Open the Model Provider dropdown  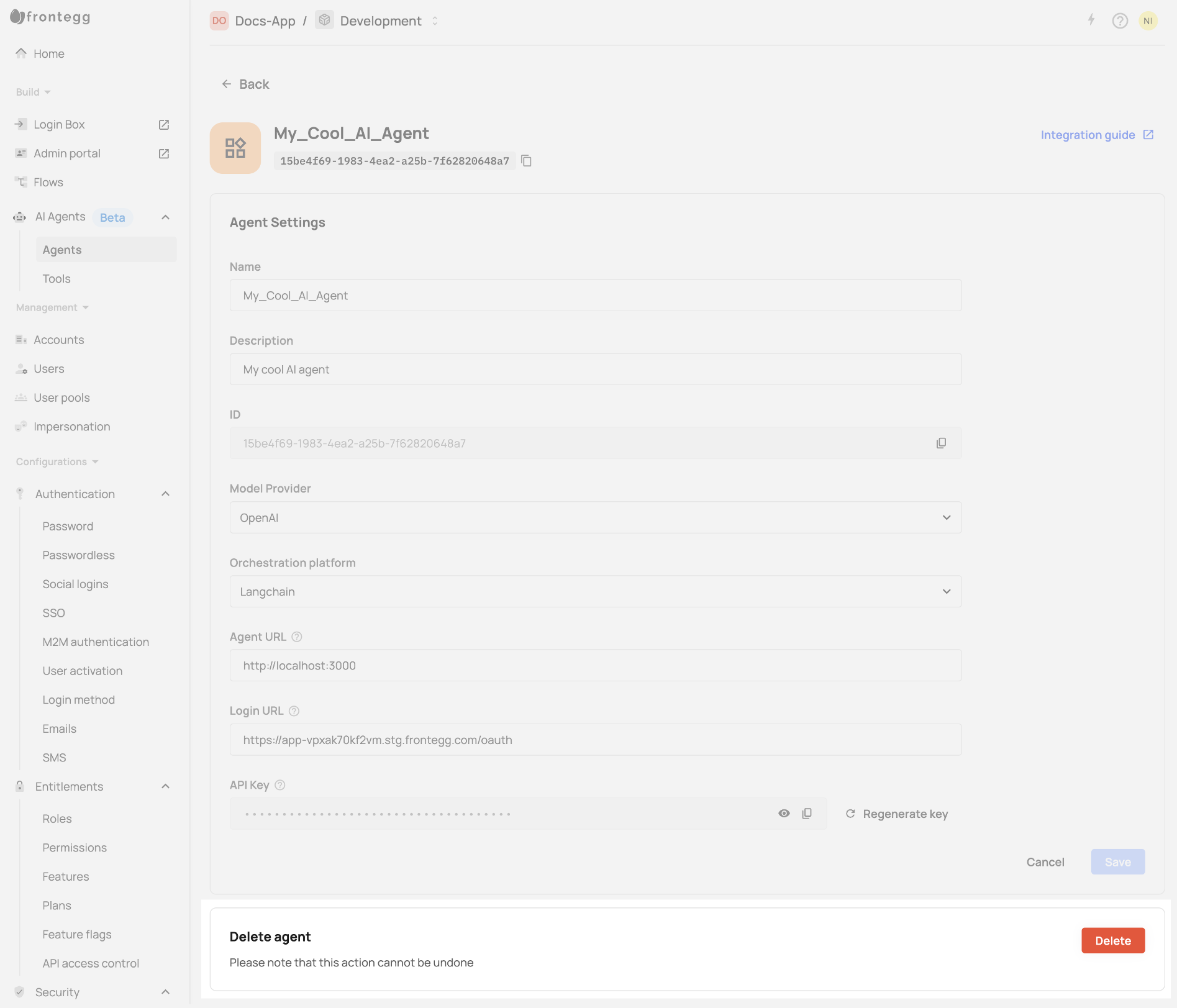point(595,517)
